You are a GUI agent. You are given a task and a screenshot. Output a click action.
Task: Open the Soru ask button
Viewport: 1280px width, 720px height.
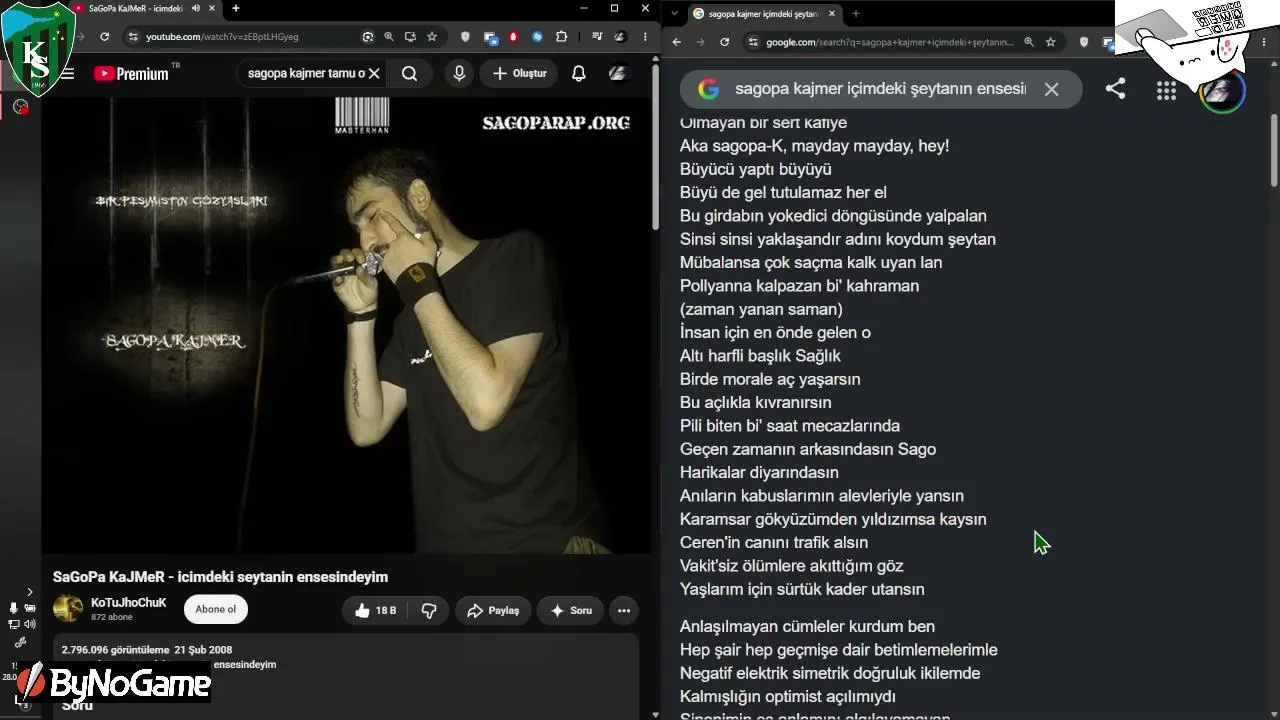[571, 610]
